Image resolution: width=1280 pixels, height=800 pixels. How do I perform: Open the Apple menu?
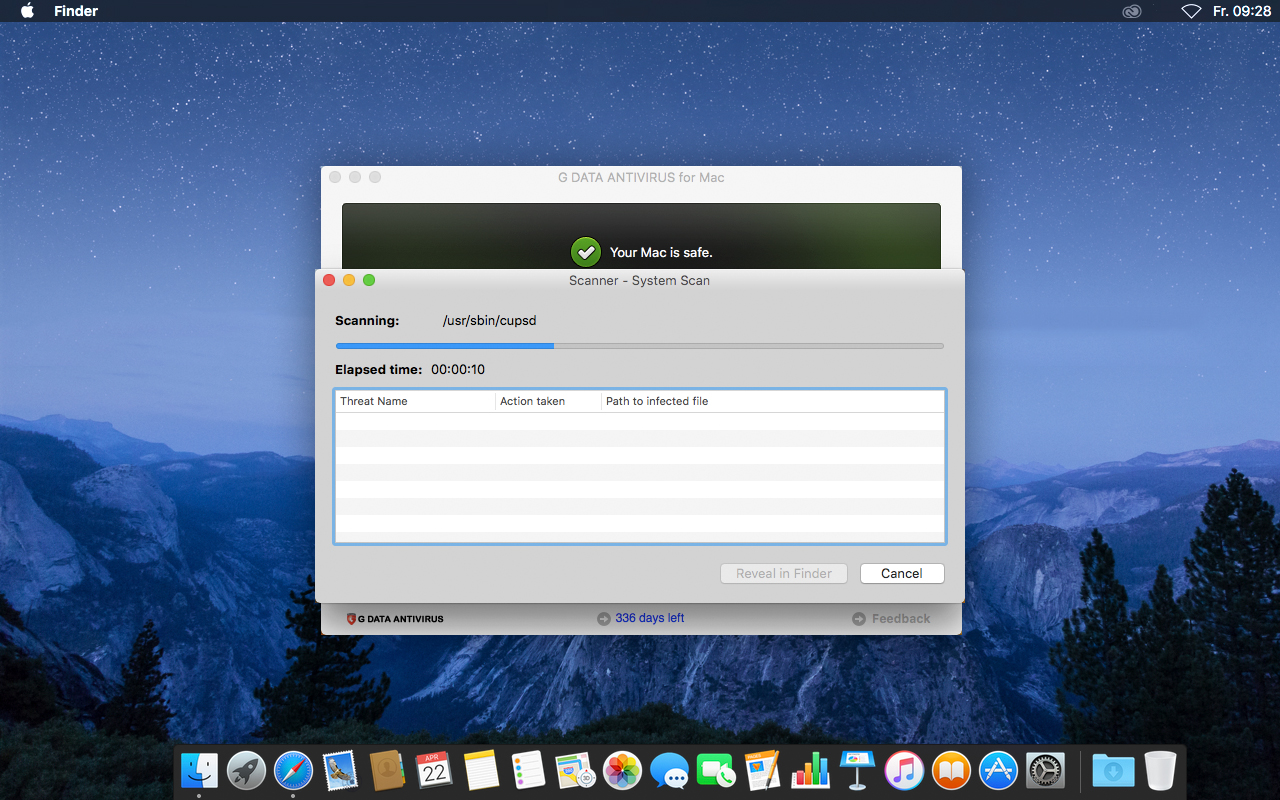pos(27,11)
